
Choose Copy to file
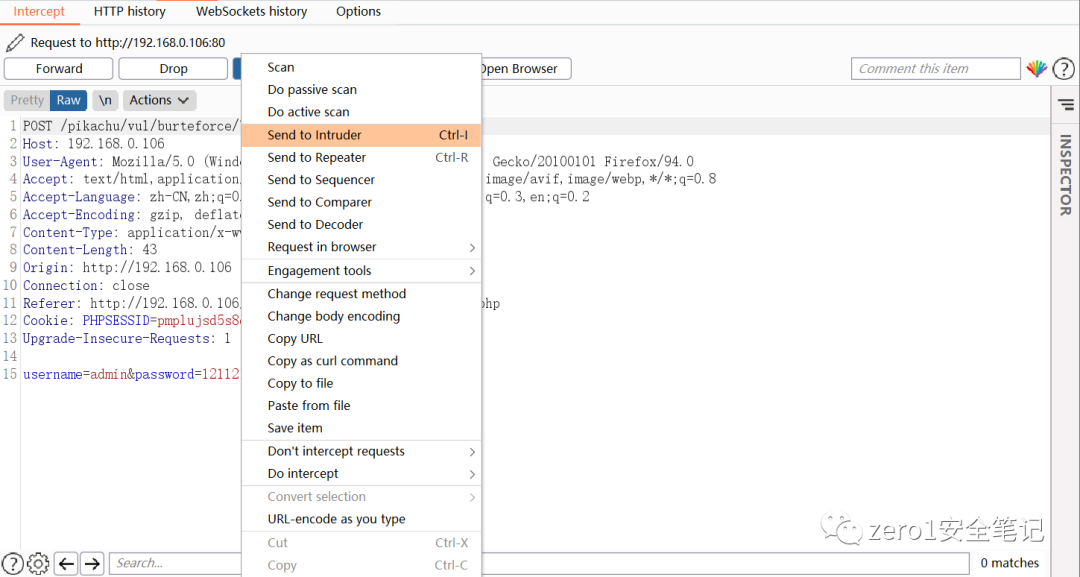click(x=361, y=384)
